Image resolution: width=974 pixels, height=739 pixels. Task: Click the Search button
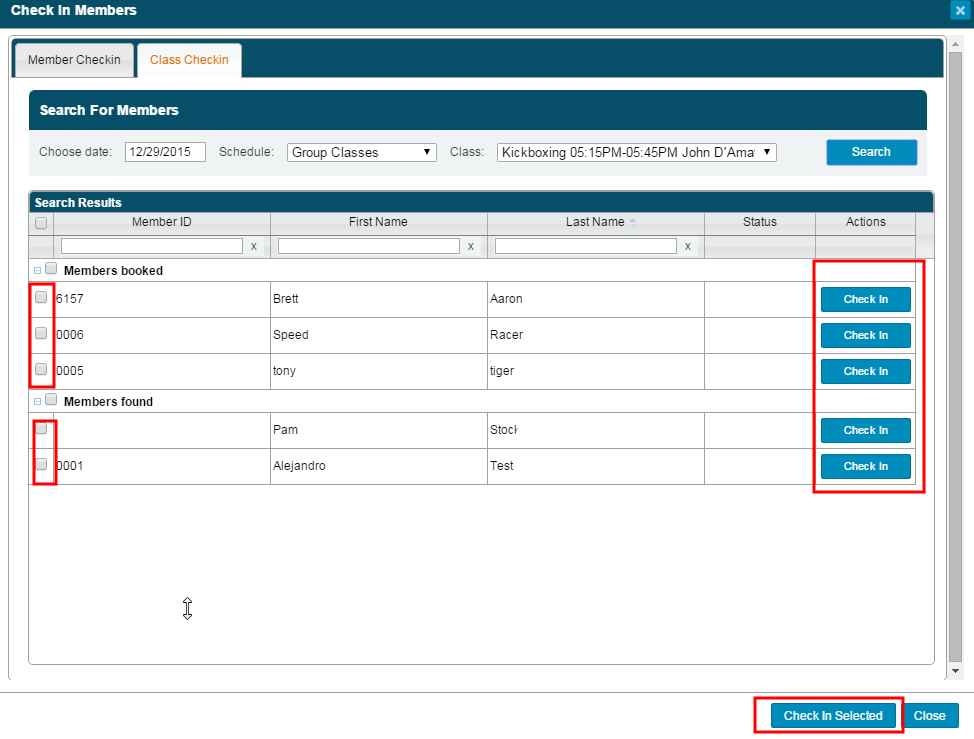871,152
